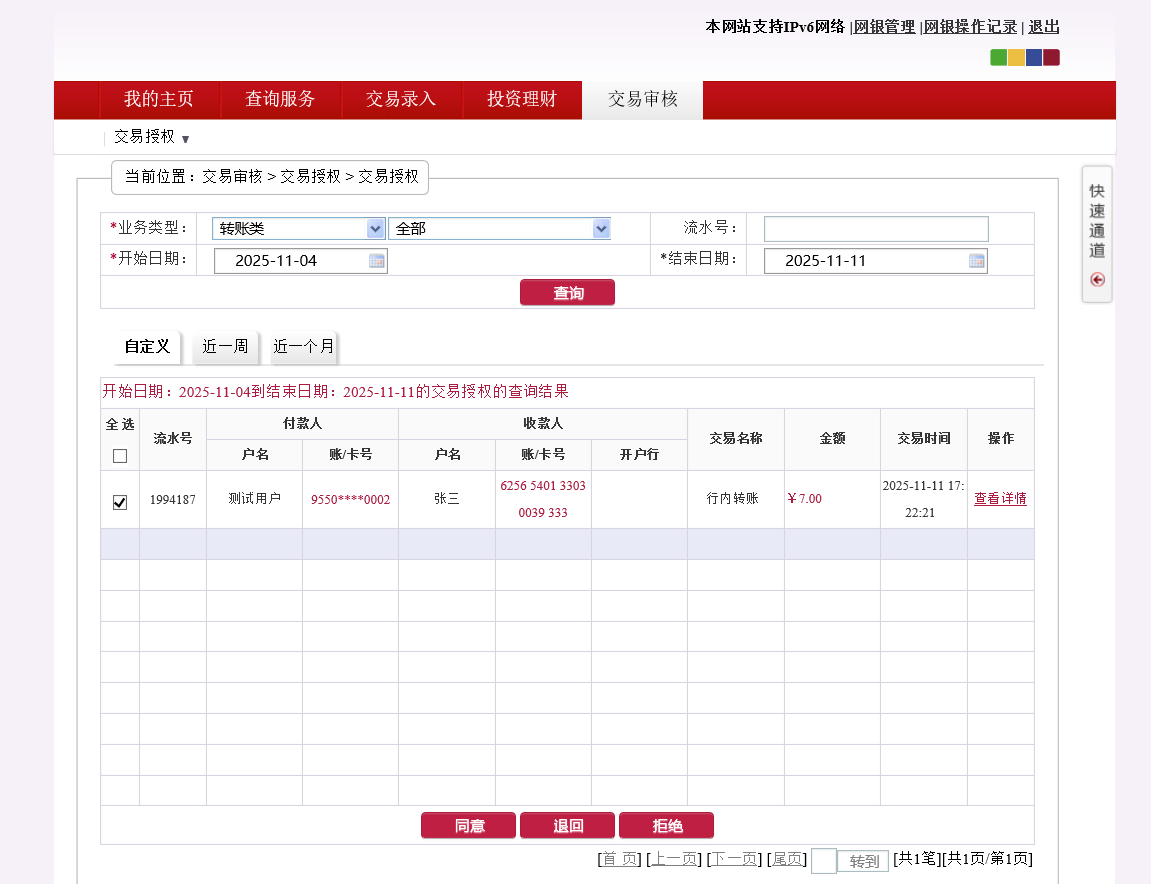This screenshot has width=1151, height=884.
Task: Click the 同意 approve button
Action: click(x=468, y=826)
